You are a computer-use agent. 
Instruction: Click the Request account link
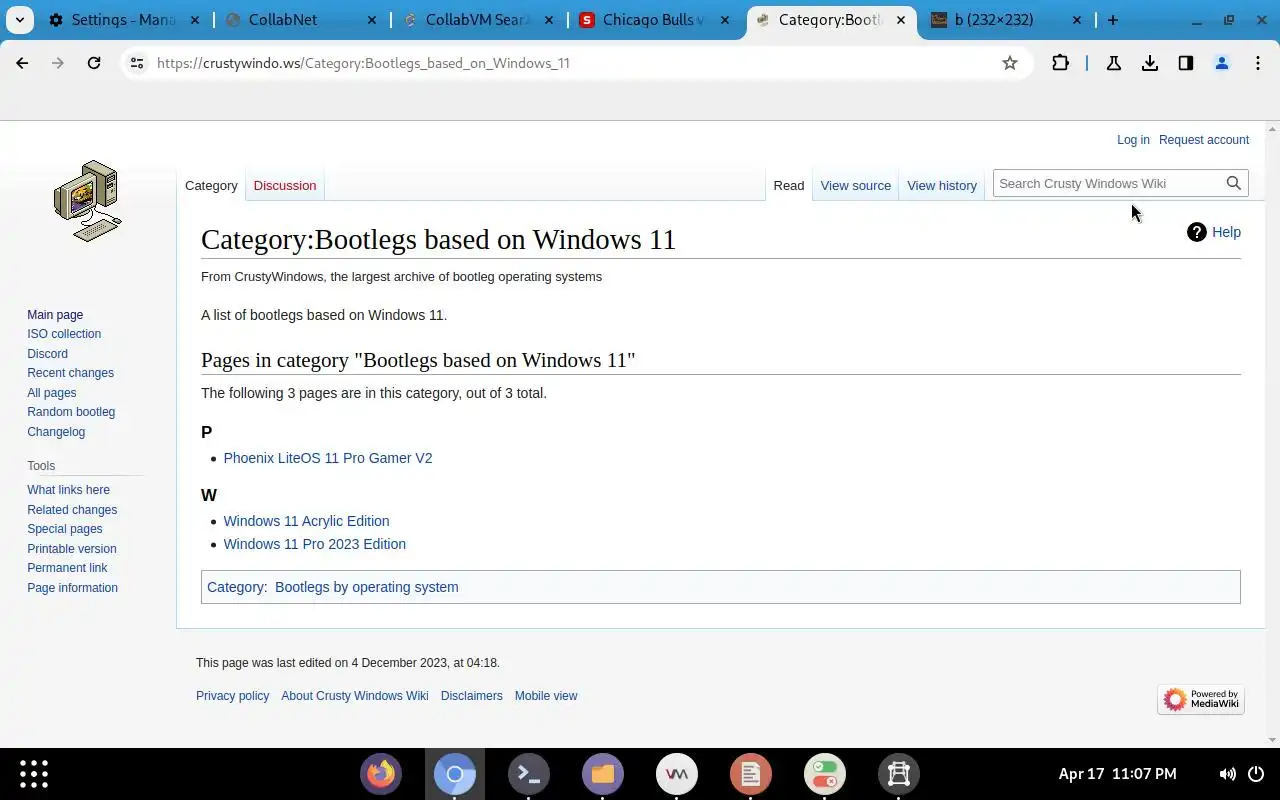click(x=1204, y=140)
